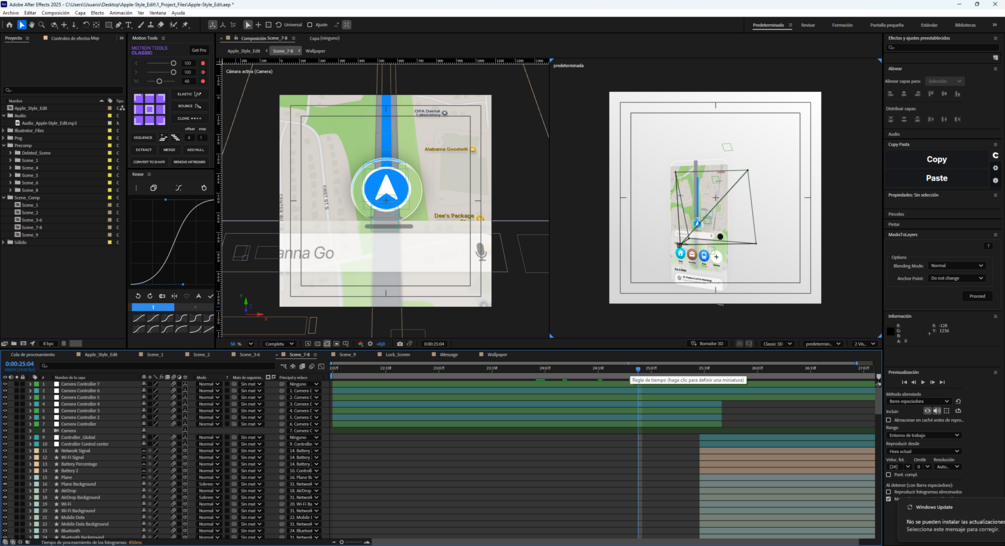Image resolution: width=1005 pixels, height=546 pixels.
Task: Toggle audio inclusion speaker icon in preview
Action: click(x=936, y=411)
